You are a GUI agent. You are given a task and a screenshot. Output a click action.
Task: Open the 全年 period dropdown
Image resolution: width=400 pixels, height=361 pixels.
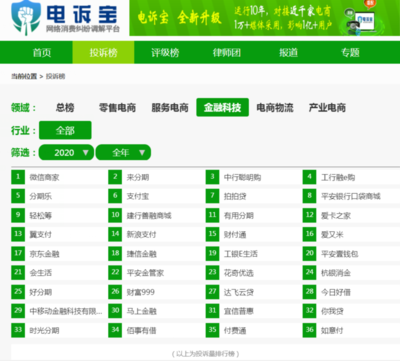tap(123, 153)
